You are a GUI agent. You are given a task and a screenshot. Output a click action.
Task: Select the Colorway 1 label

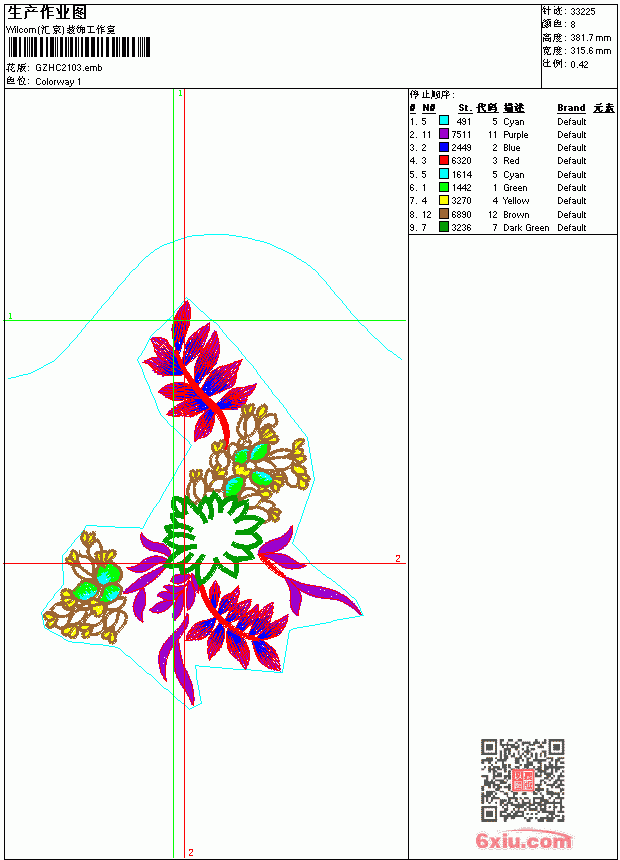pyautogui.click(x=58, y=82)
